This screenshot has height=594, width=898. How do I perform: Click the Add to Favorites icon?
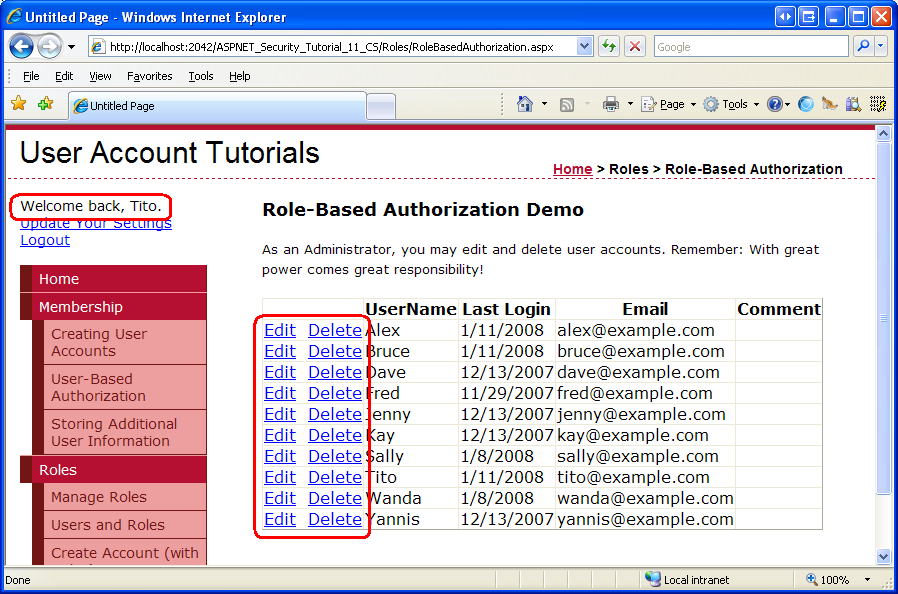45,104
